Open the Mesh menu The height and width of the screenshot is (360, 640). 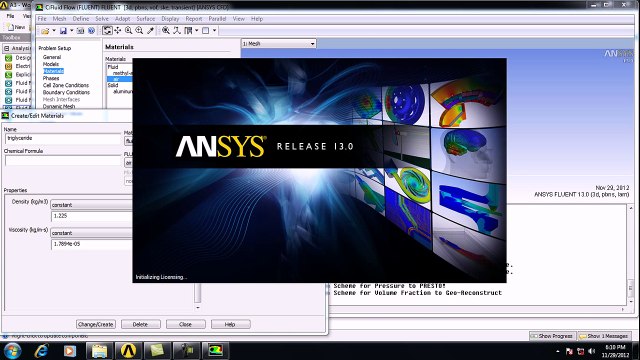(59, 19)
